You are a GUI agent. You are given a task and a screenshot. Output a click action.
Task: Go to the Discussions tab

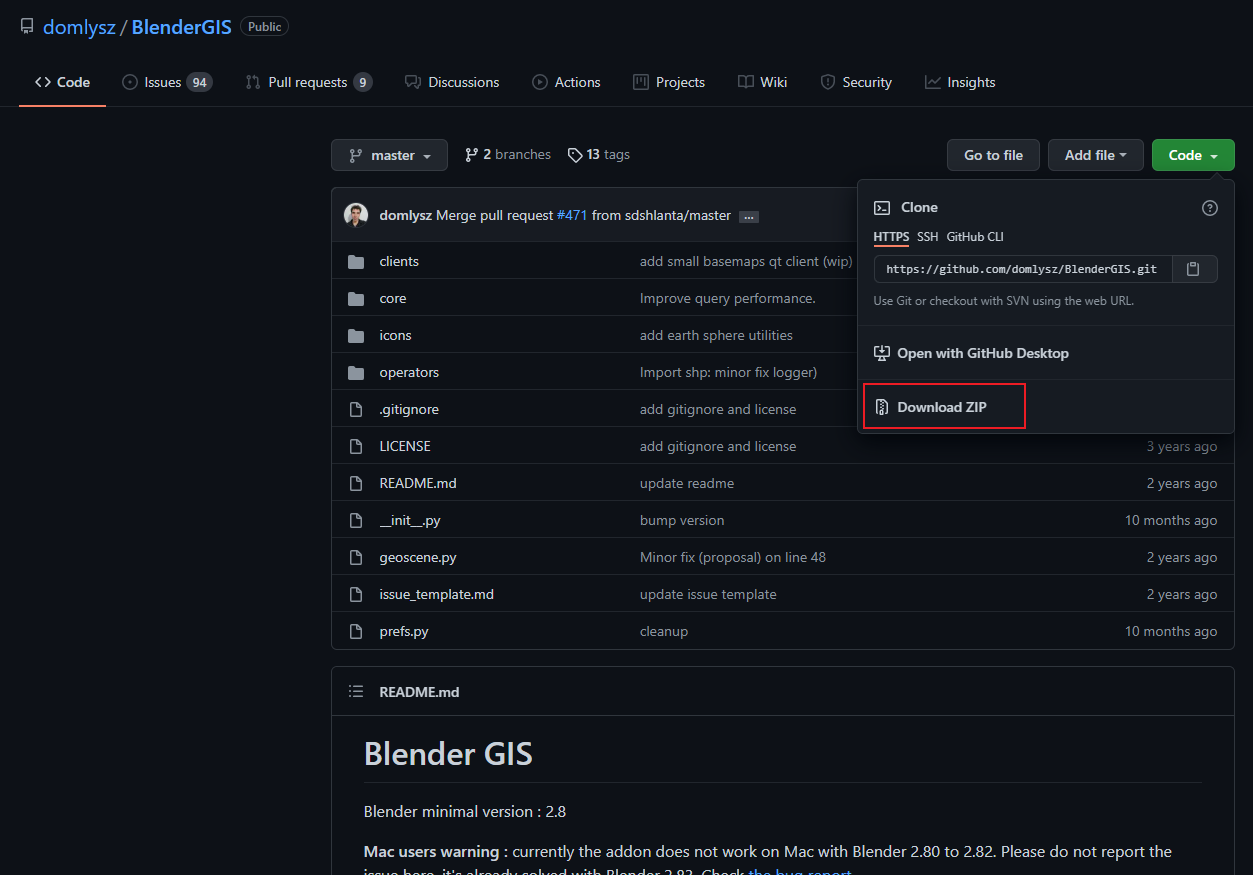pyautogui.click(x=452, y=82)
